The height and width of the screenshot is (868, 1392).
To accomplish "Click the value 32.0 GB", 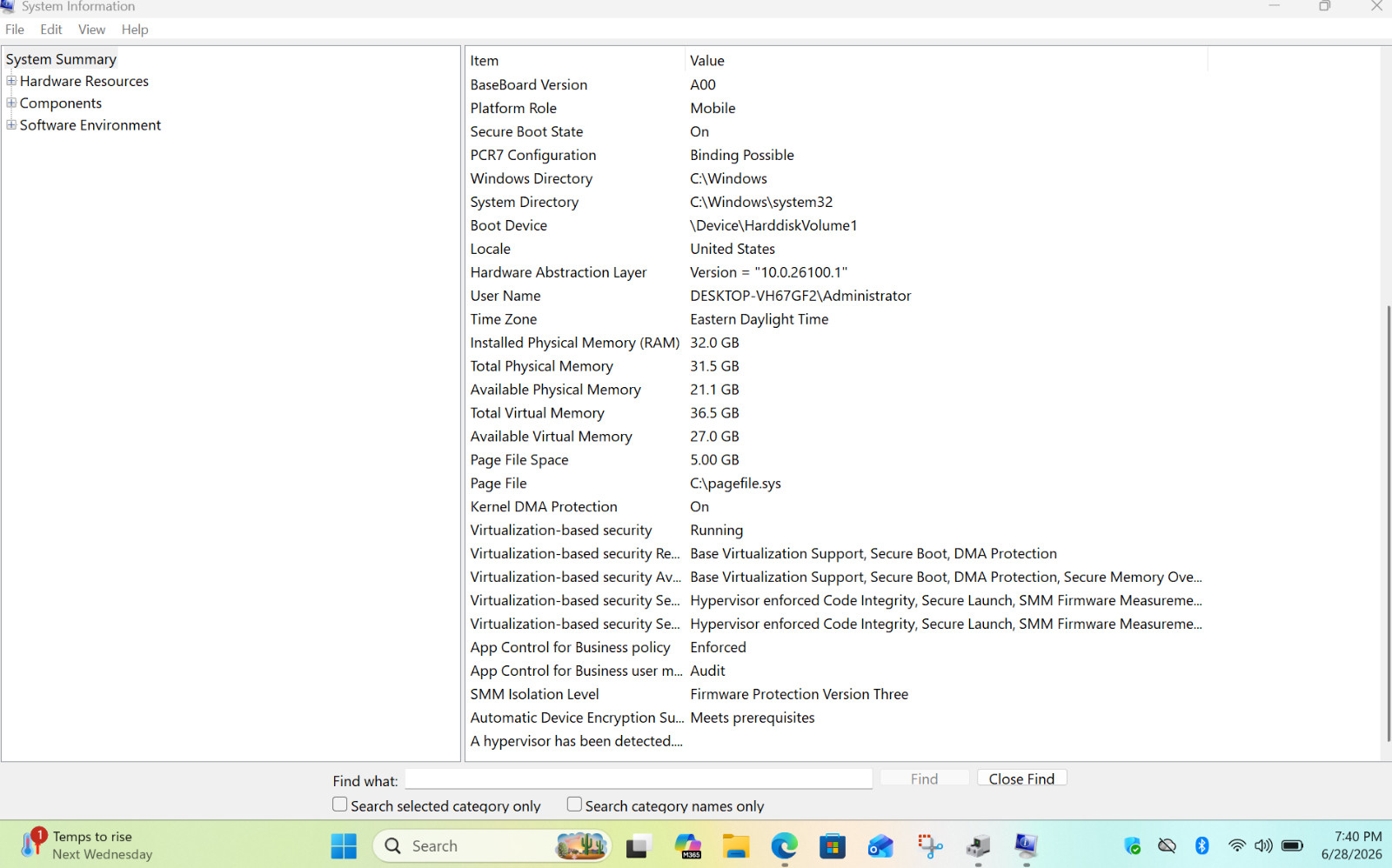I will tap(714, 343).
